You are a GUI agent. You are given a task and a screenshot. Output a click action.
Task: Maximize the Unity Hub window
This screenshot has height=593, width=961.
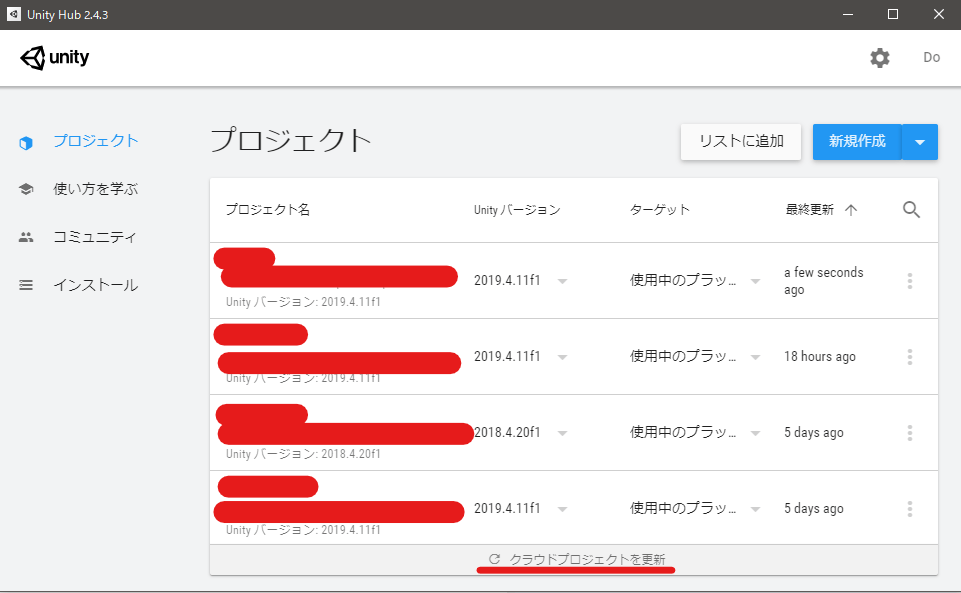tap(893, 14)
